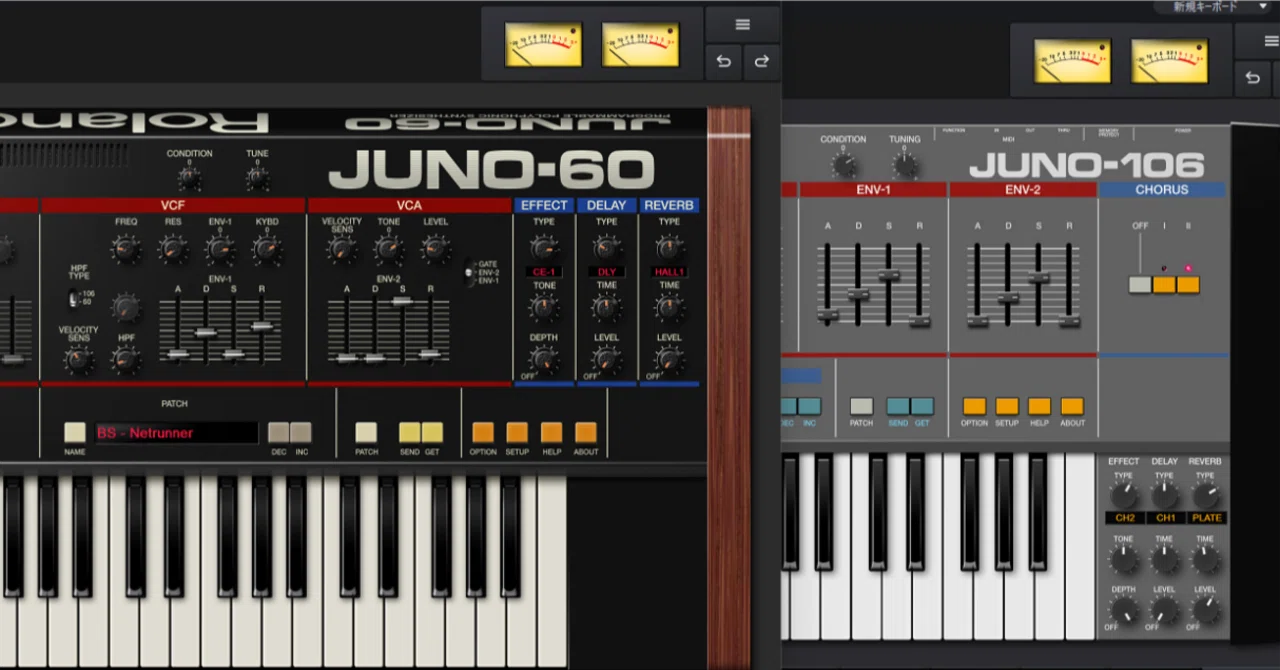1280x670 pixels.
Task: Click the JUNO-60 CONDITION knob
Action: (189, 179)
